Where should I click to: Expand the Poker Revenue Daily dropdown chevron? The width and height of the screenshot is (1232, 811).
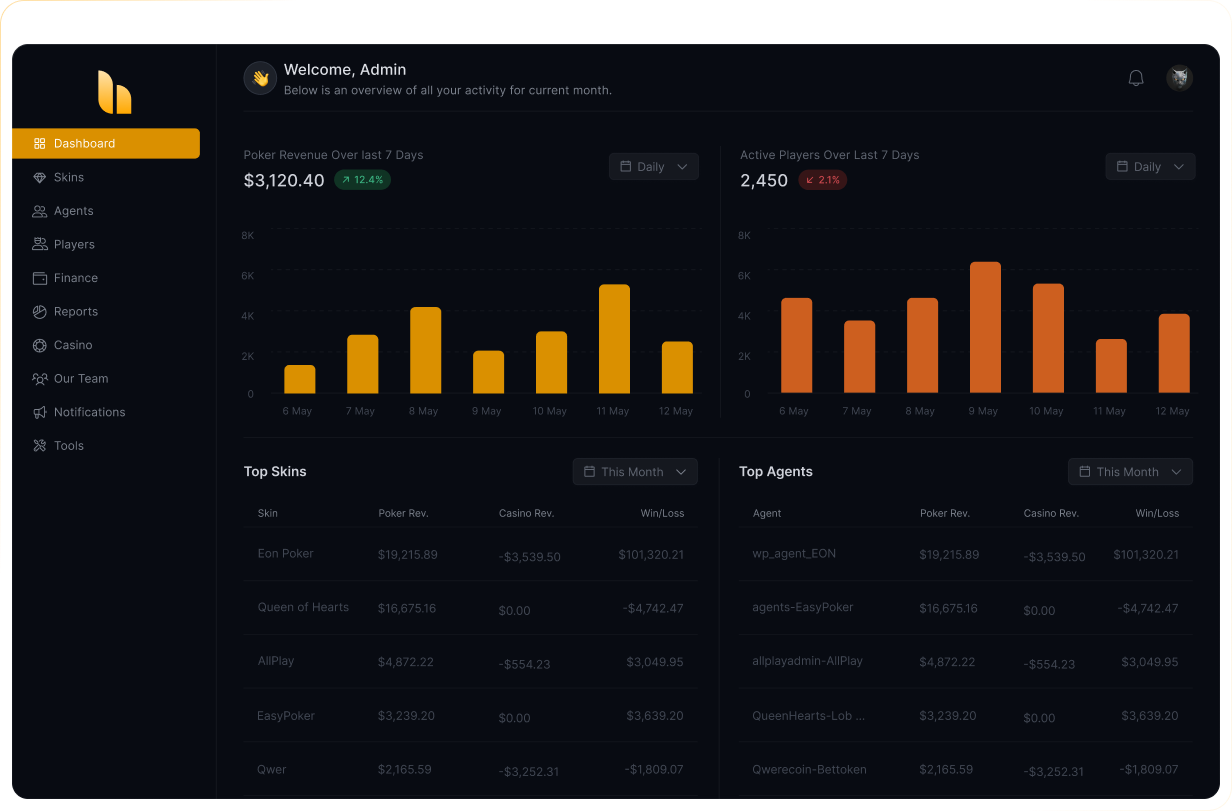coord(682,167)
